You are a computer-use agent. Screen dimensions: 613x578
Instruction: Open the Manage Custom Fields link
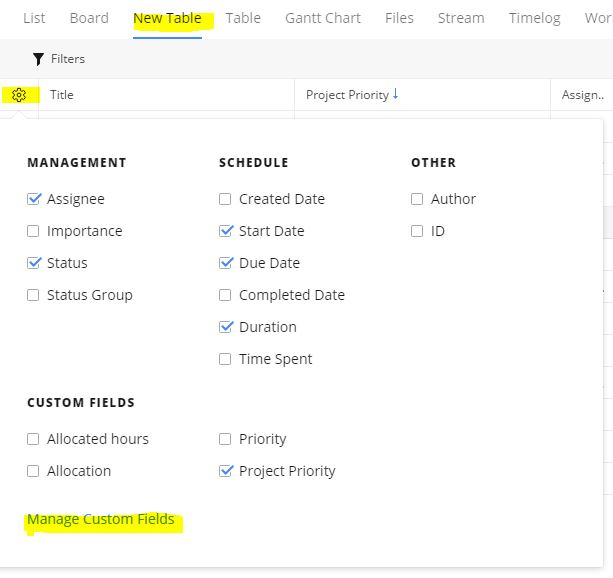[101, 519]
